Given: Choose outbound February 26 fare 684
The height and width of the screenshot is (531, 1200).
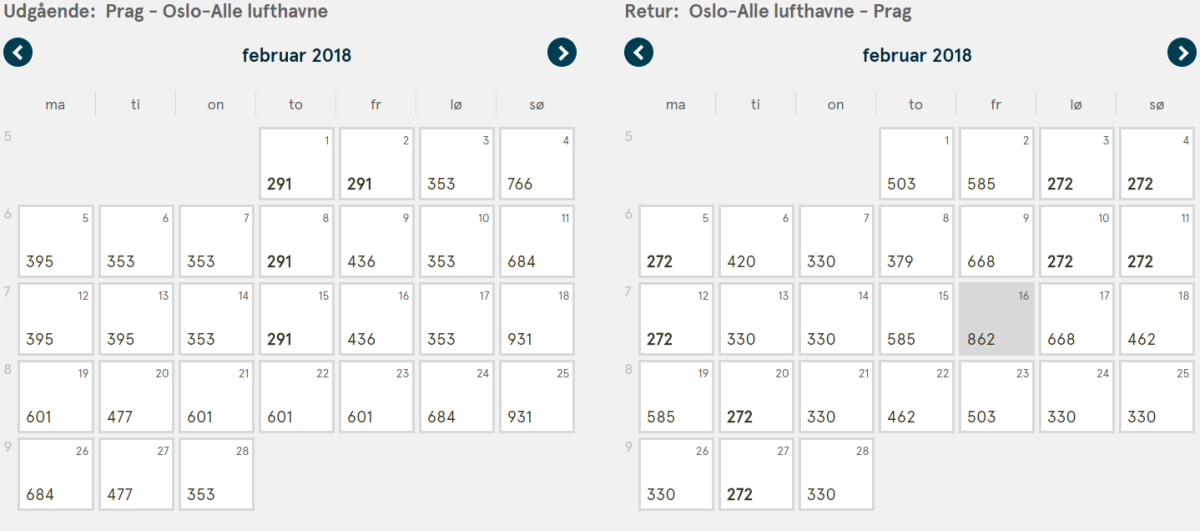Looking at the screenshot, I should (56, 474).
